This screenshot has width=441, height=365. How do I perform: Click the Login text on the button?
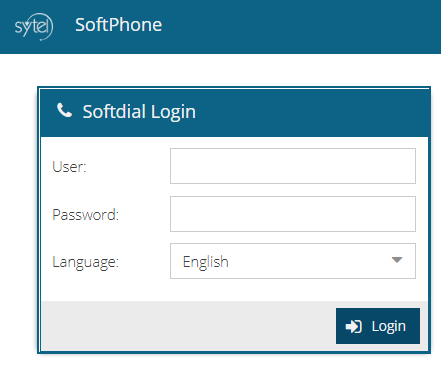(x=389, y=326)
